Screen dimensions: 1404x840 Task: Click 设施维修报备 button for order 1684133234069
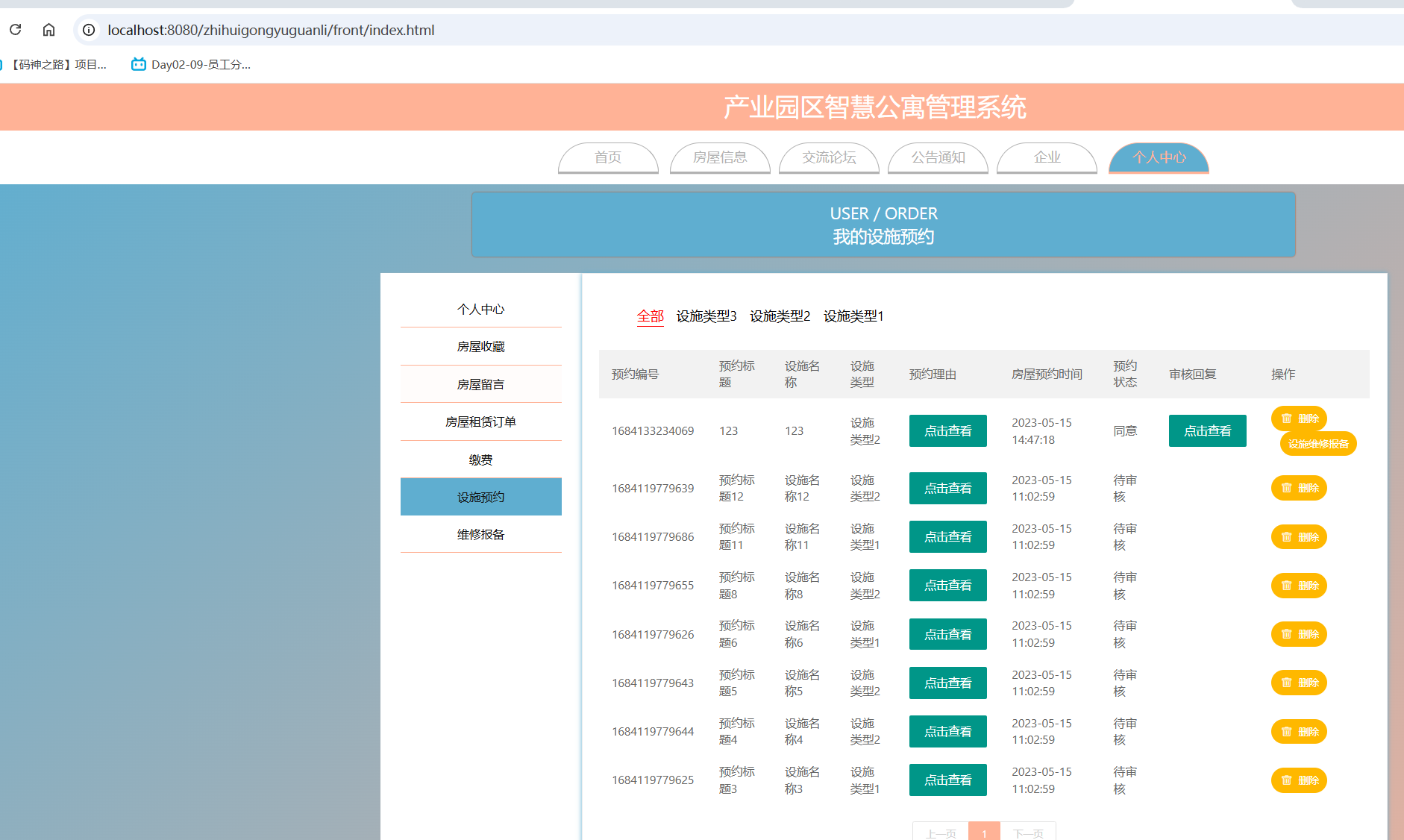coord(1318,444)
